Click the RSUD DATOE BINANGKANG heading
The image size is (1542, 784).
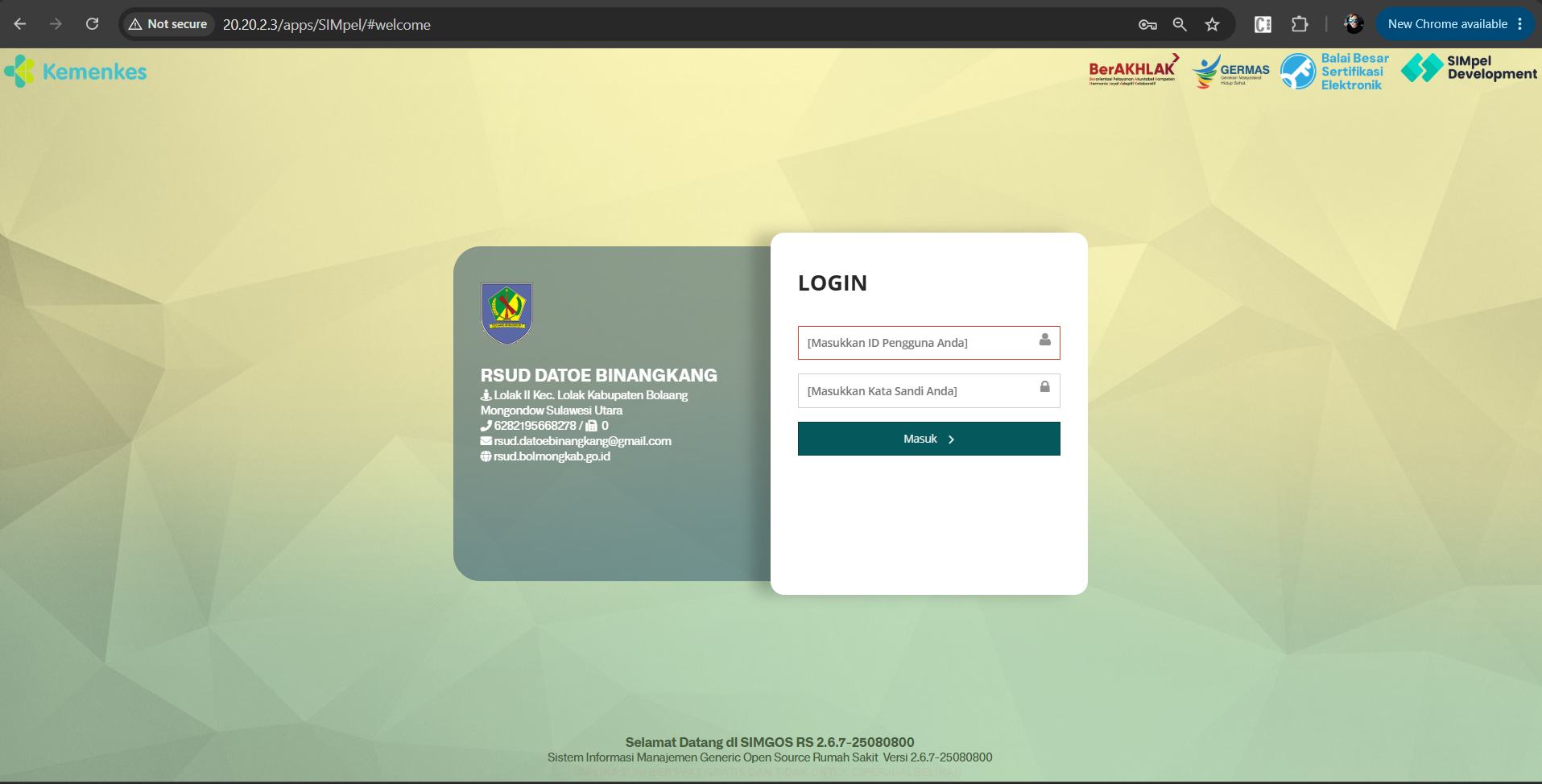(x=599, y=375)
